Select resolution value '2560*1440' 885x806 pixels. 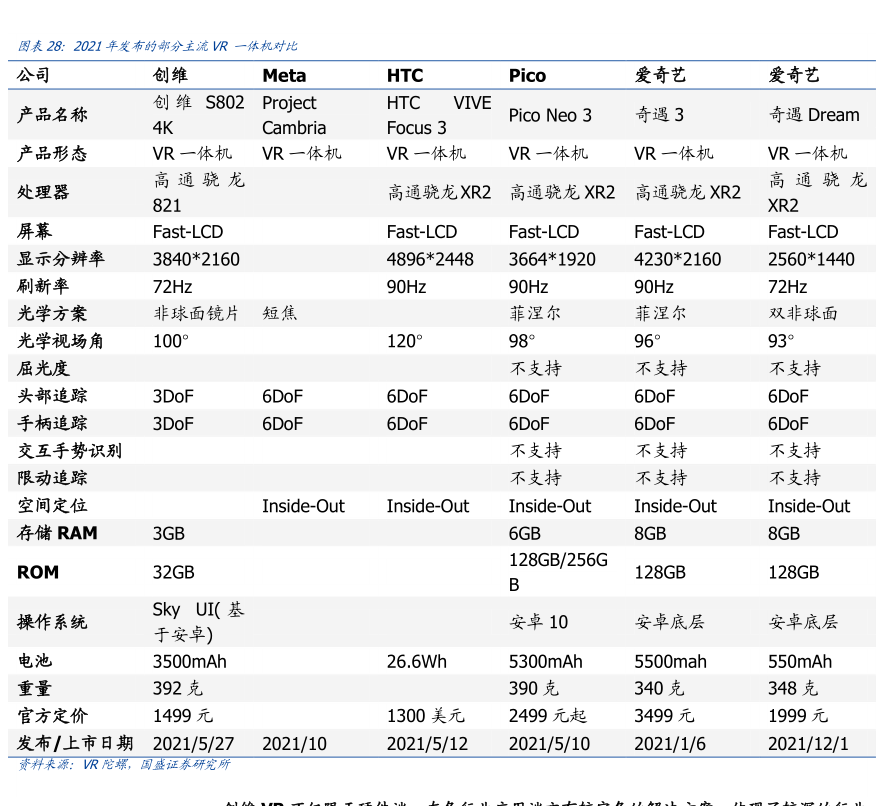coord(812,260)
